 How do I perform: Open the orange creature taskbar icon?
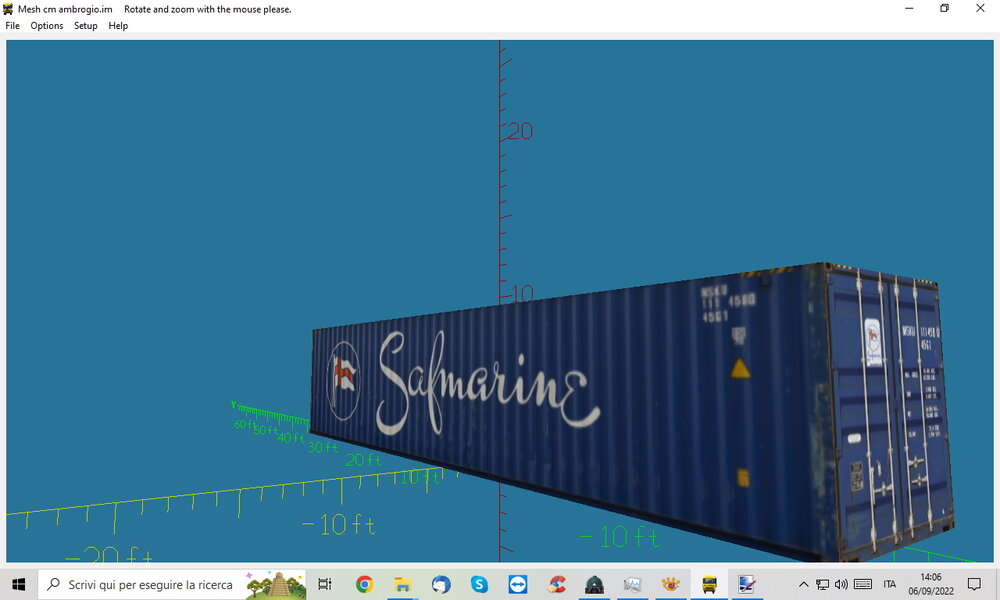click(671, 584)
